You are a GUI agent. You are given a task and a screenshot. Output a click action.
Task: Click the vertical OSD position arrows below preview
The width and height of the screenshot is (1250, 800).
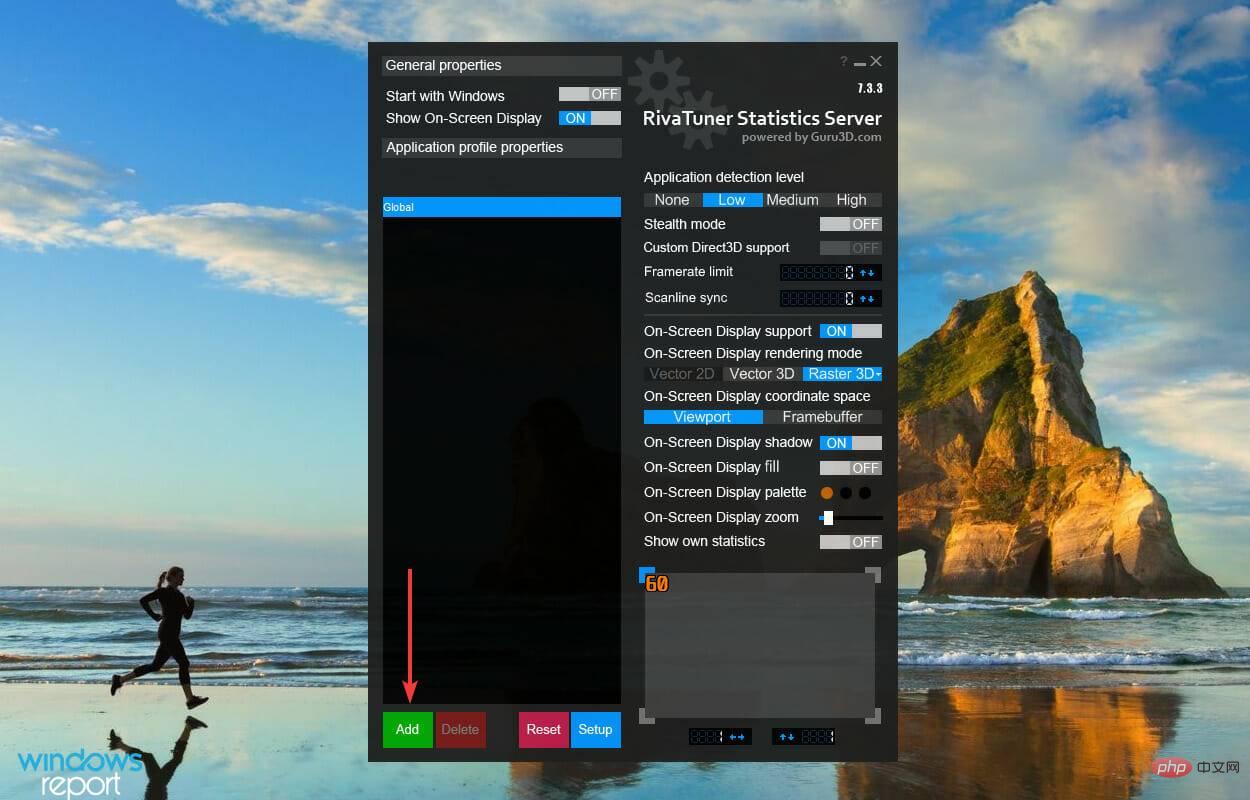point(787,737)
